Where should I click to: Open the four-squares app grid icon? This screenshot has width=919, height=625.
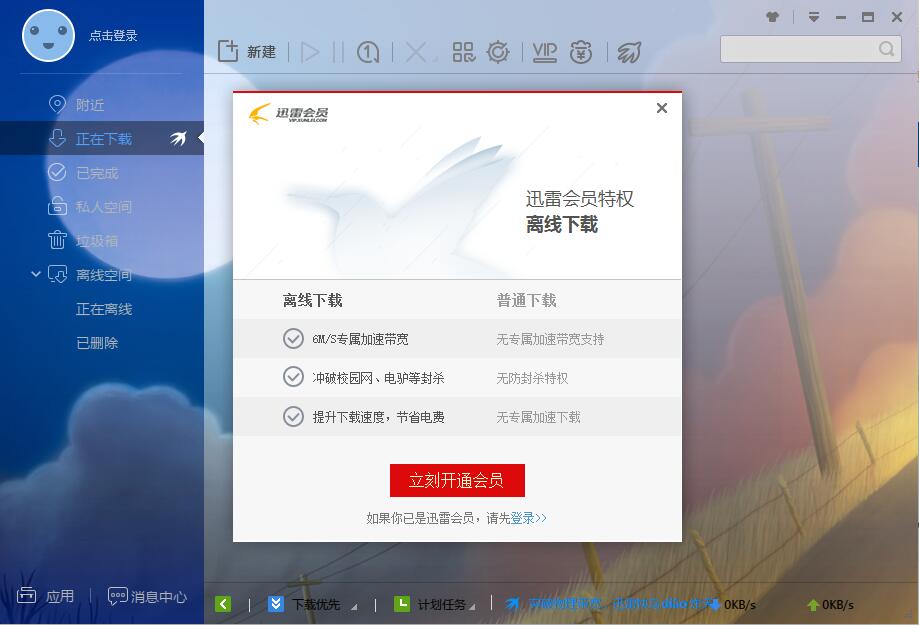[464, 52]
